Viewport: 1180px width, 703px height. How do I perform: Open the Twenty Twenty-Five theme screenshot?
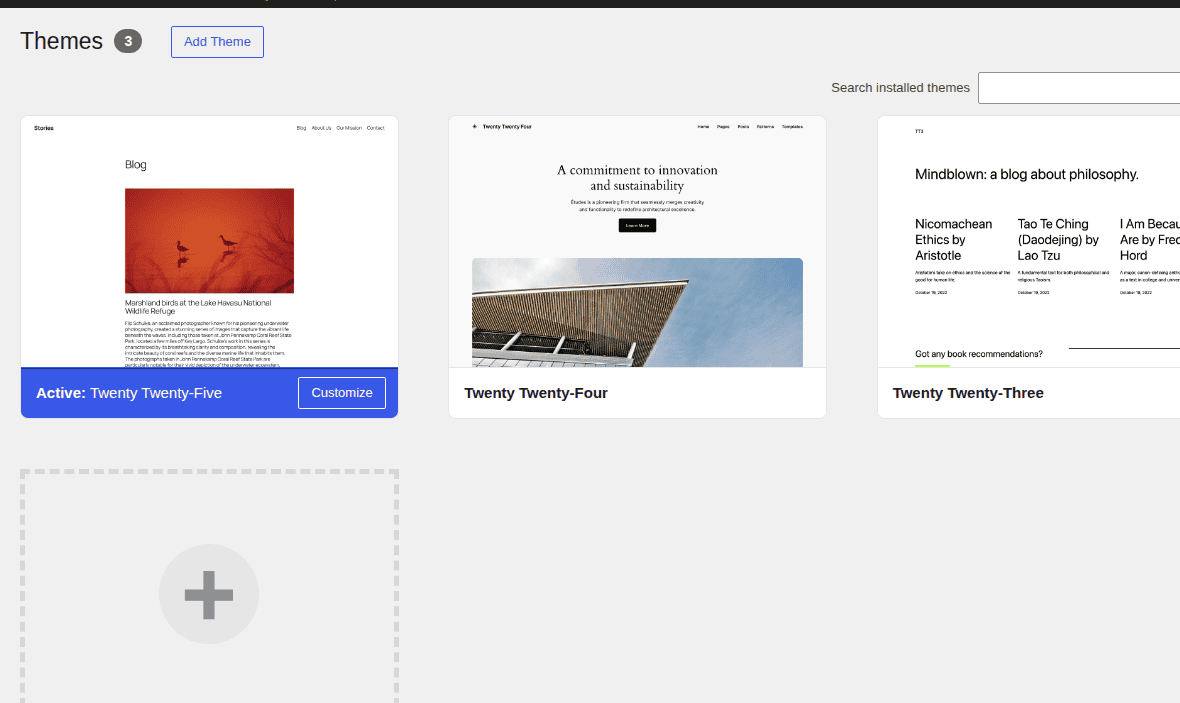209,242
